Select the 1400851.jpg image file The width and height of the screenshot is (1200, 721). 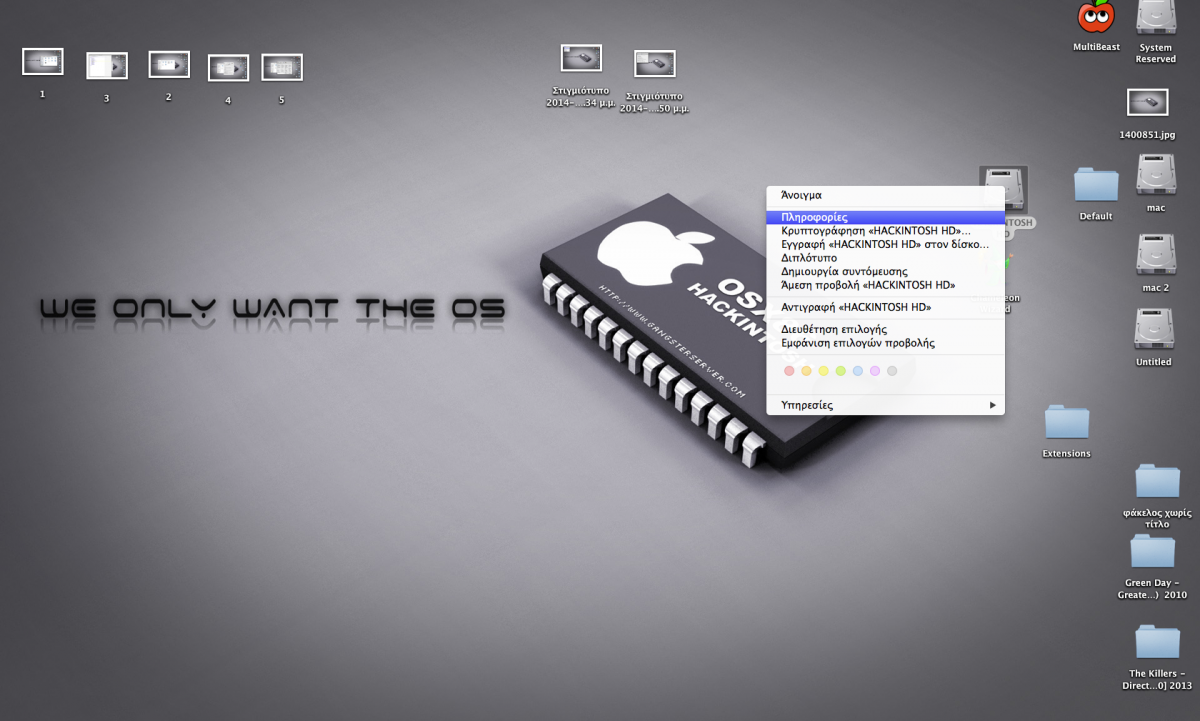click(1147, 102)
